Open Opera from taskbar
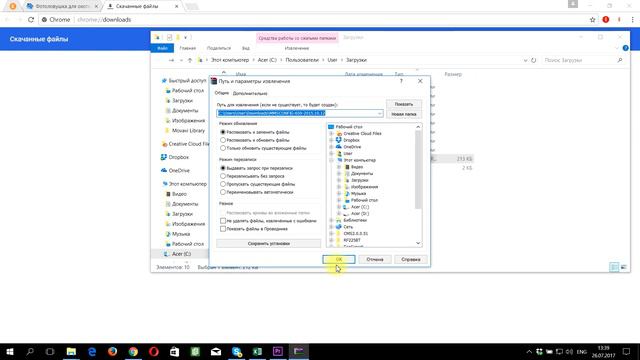Screen dimensions: 640x360 [x=153, y=351]
